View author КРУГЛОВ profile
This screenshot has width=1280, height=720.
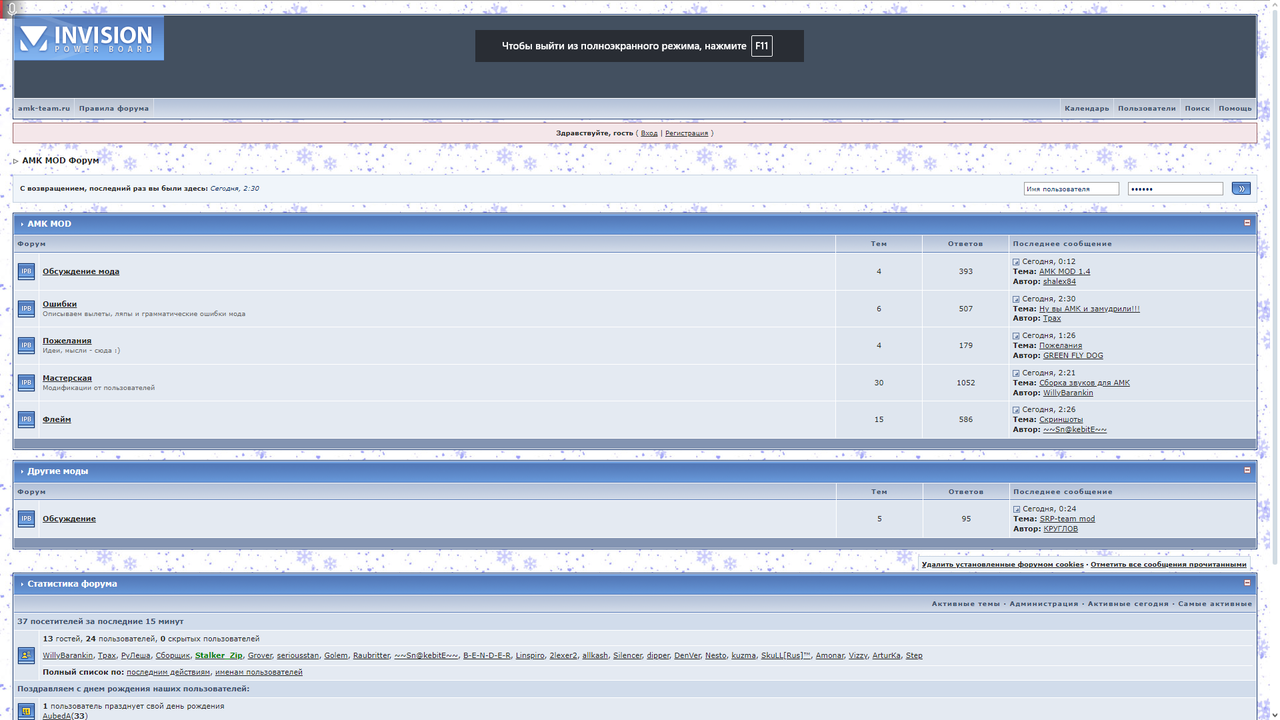[x=1060, y=529]
